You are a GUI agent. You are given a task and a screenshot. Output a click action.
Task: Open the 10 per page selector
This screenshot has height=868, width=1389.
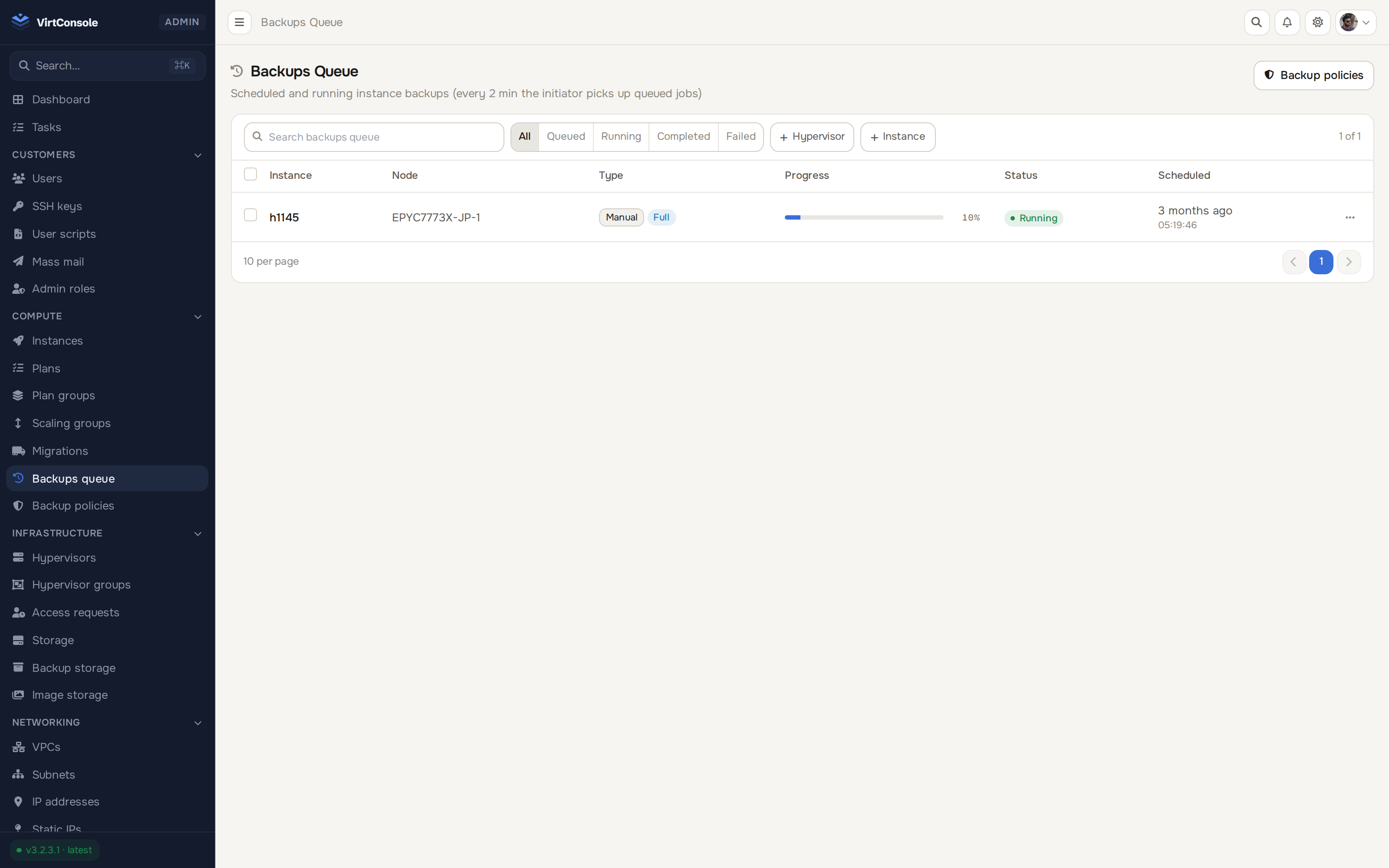tap(271, 261)
